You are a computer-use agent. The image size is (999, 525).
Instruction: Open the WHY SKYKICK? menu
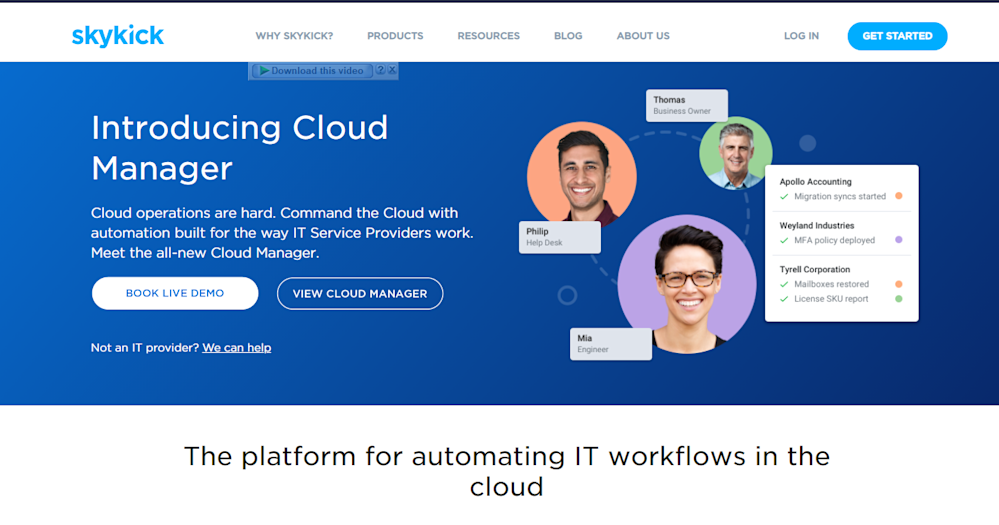click(x=294, y=36)
